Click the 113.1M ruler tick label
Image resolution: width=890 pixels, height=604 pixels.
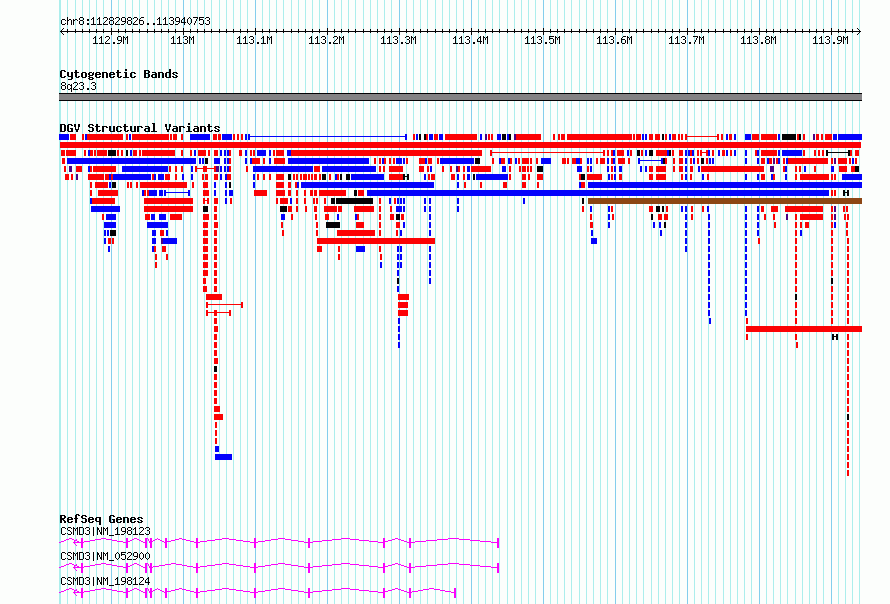(x=254, y=40)
